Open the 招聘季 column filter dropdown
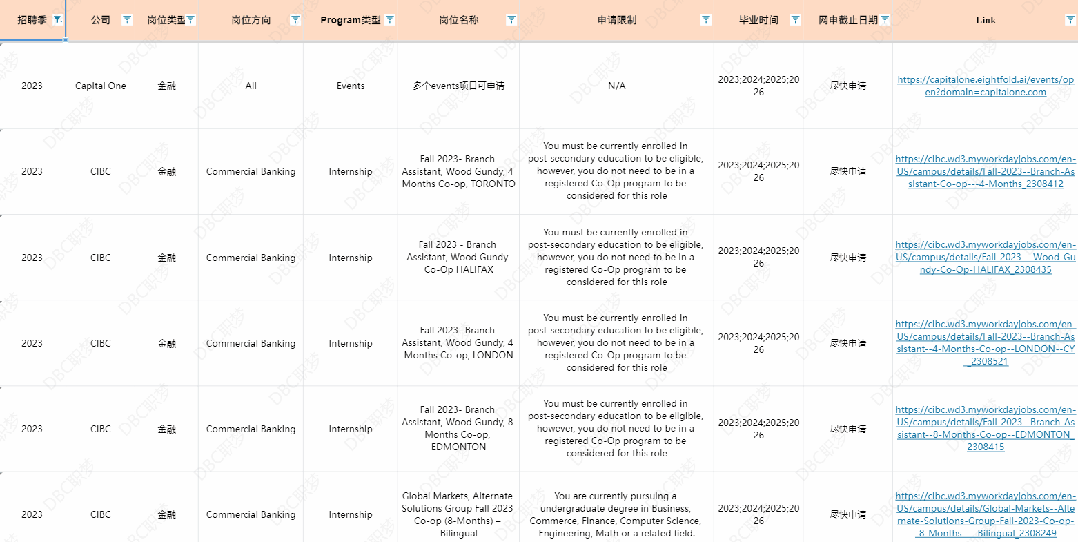1078x542 pixels. point(58,20)
